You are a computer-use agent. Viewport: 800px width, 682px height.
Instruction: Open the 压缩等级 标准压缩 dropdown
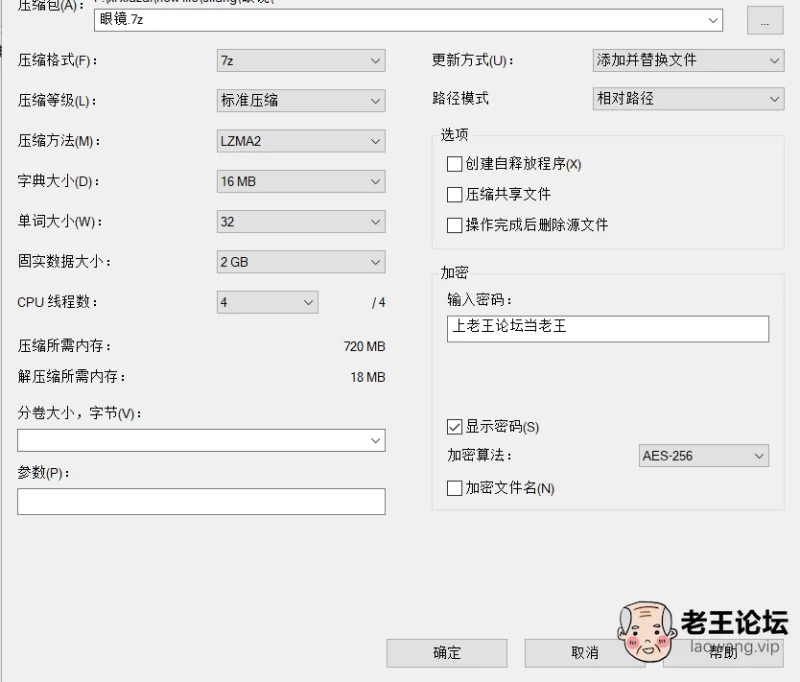(301, 100)
